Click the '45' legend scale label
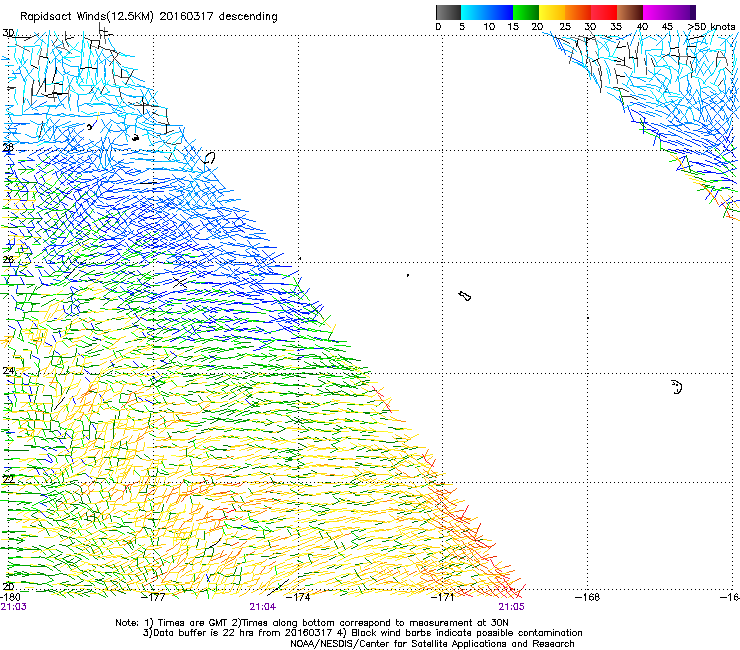This screenshot has width=740, height=650. (667, 27)
